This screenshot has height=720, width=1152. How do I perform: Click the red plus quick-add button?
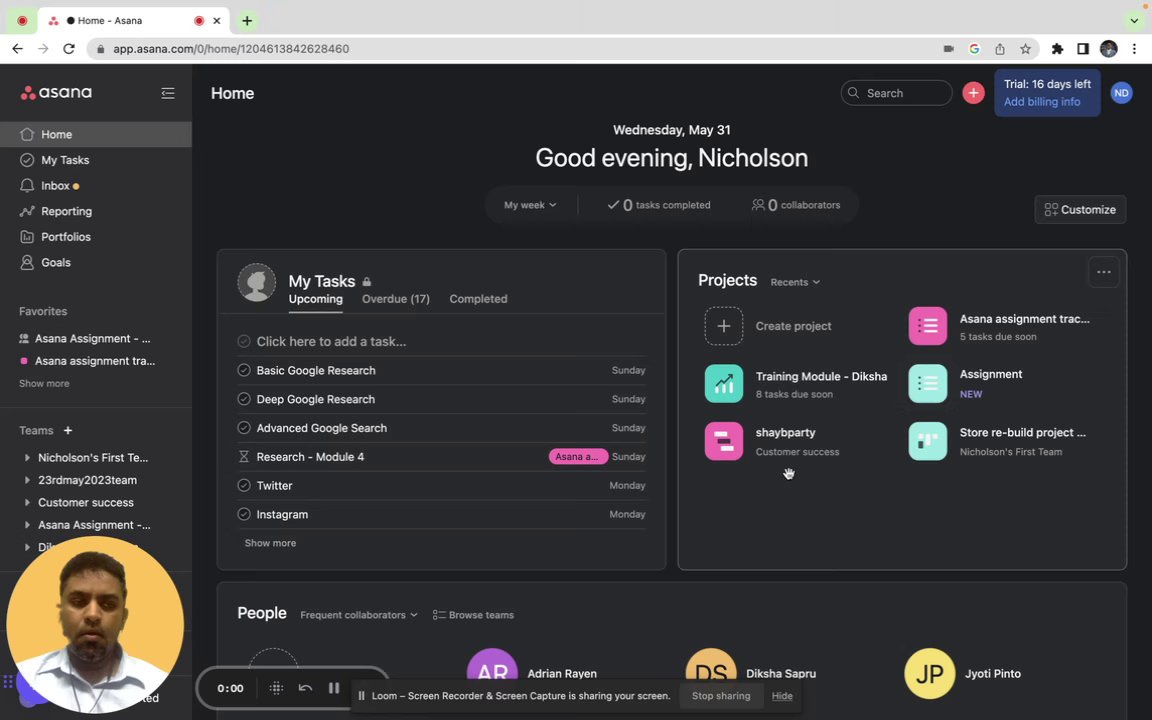[x=973, y=93]
